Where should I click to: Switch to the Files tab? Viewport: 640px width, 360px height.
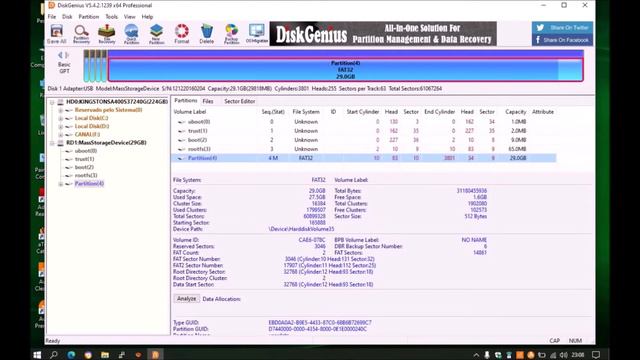point(208,101)
